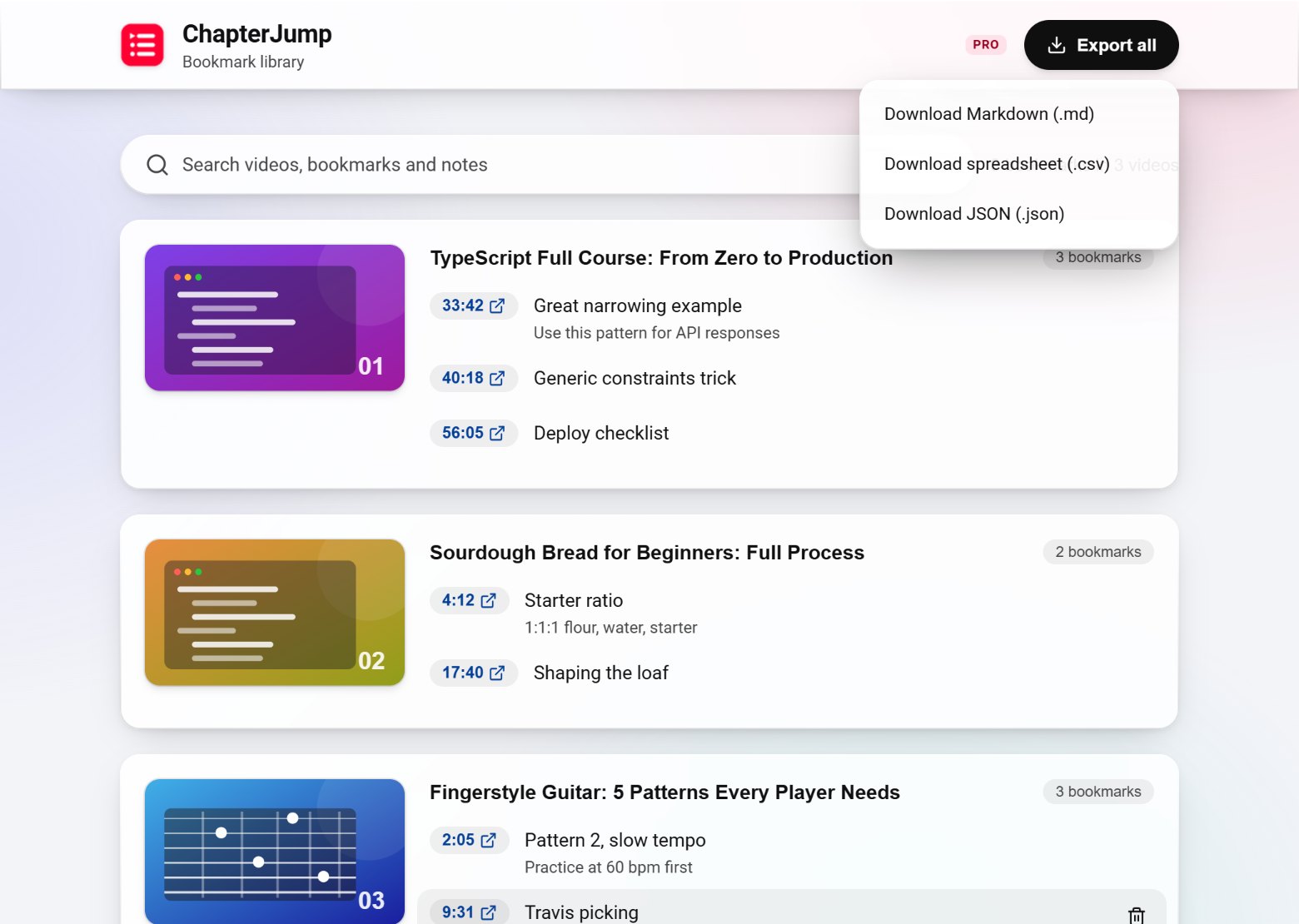The image size is (1299, 924).
Task: Jump to 33:42 timestamp in TypeScript course
Action: tap(473, 306)
